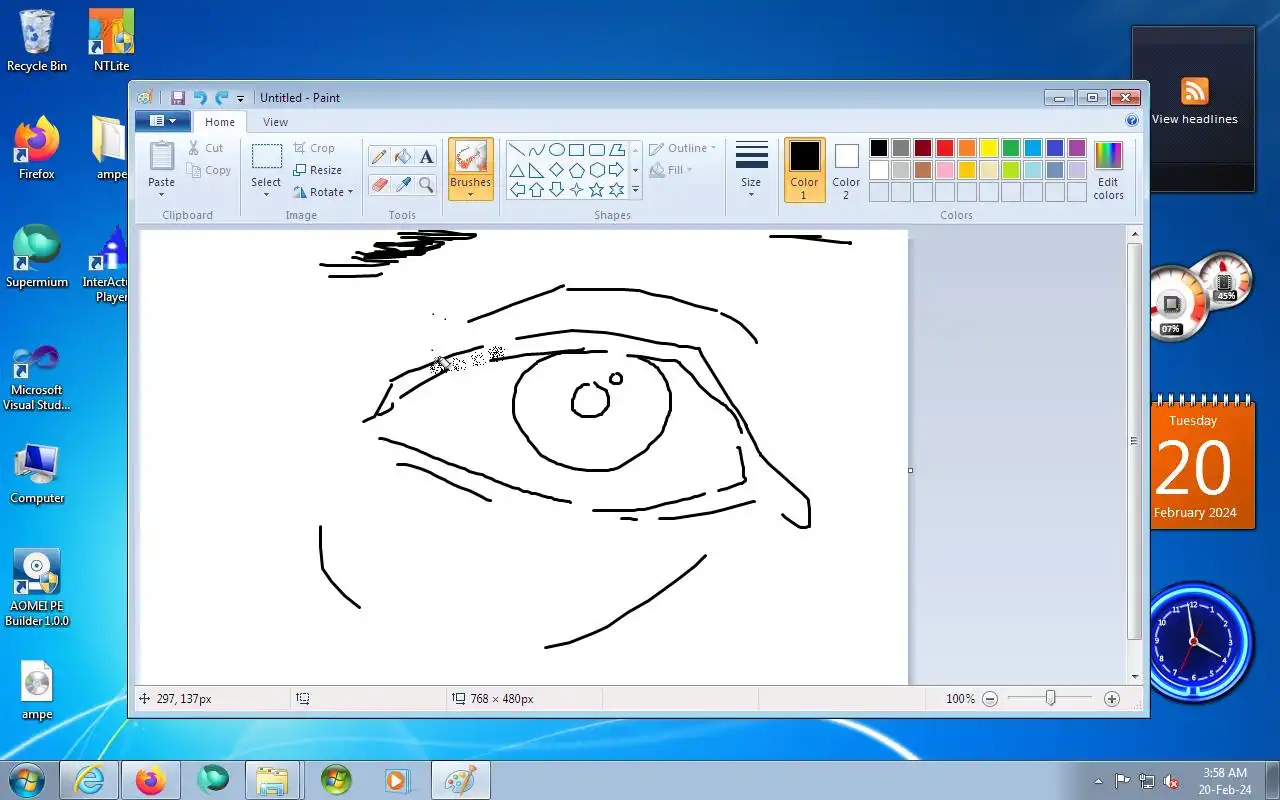Image resolution: width=1280 pixels, height=800 pixels.
Task: Click the zoom slider handle
Action: [x=1050, y=698]
